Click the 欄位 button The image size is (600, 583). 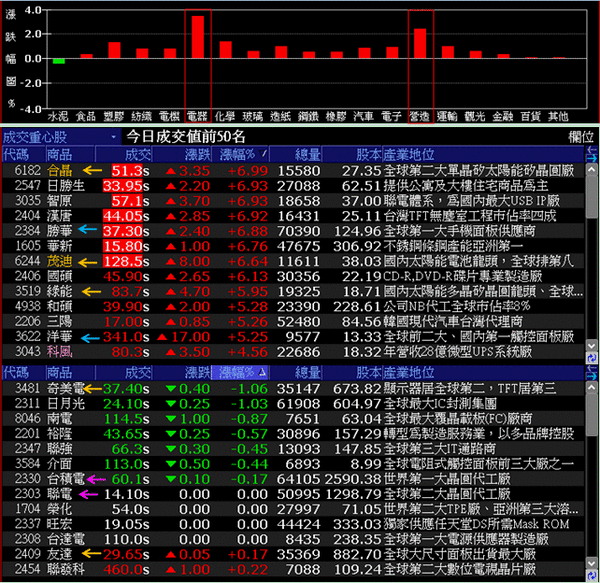(x=580, y=137)
